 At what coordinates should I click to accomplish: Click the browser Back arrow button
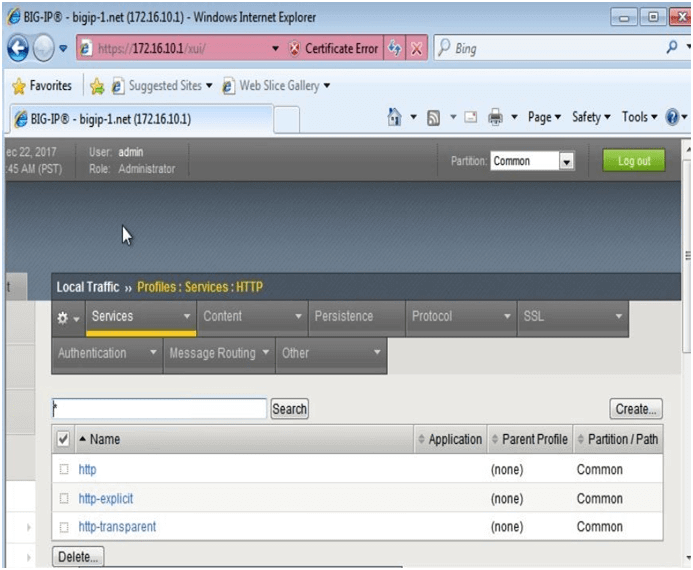pyautogui.click(x=17, y=48)
